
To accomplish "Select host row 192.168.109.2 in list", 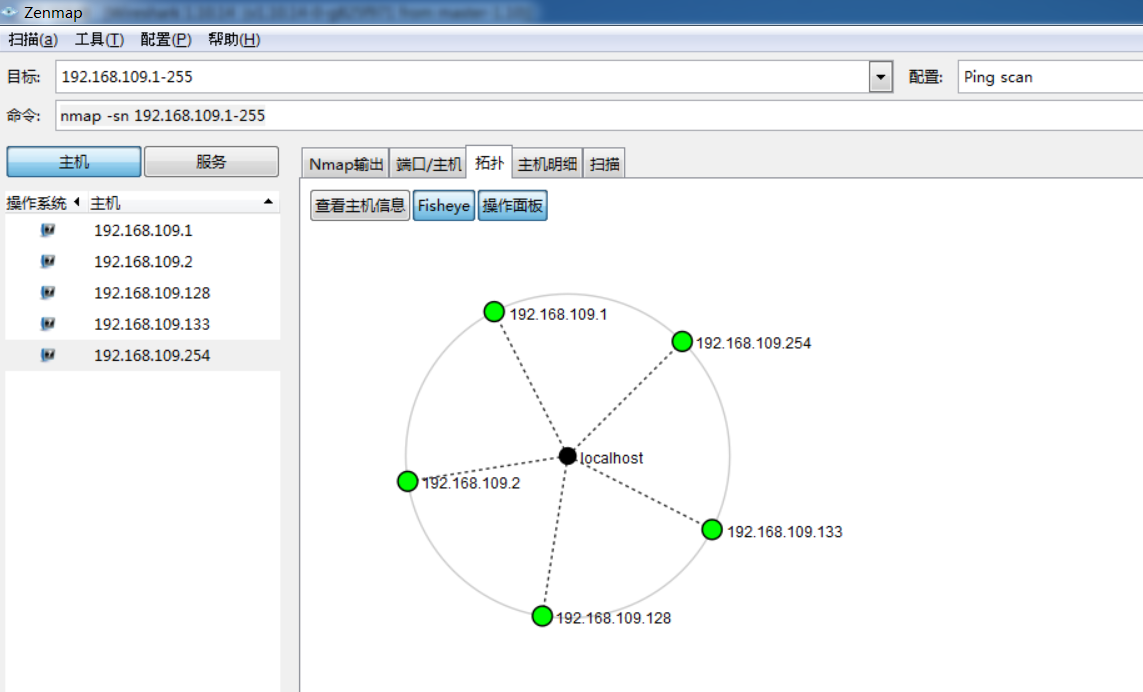I will click(143, 261).
